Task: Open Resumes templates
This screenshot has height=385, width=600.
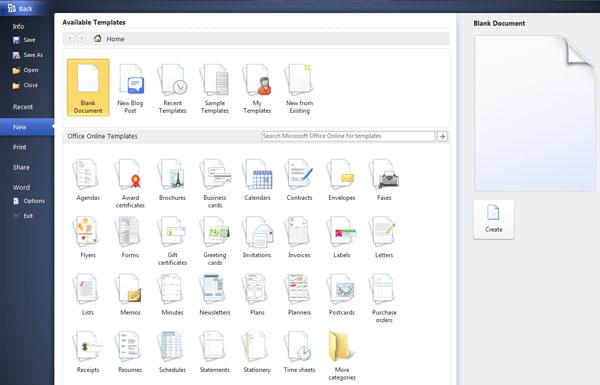Action: [x=130, y=352]
